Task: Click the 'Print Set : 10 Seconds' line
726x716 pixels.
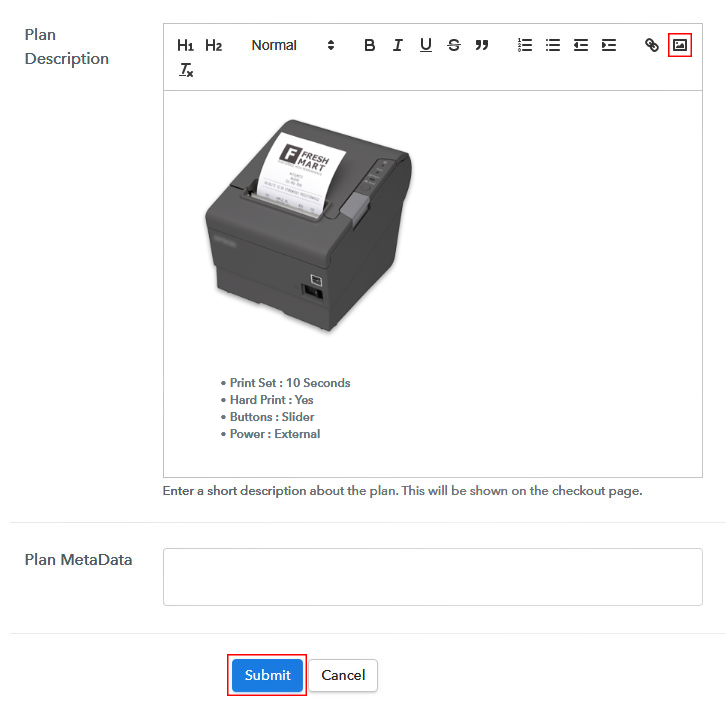Action: click(x=290, y=383)
